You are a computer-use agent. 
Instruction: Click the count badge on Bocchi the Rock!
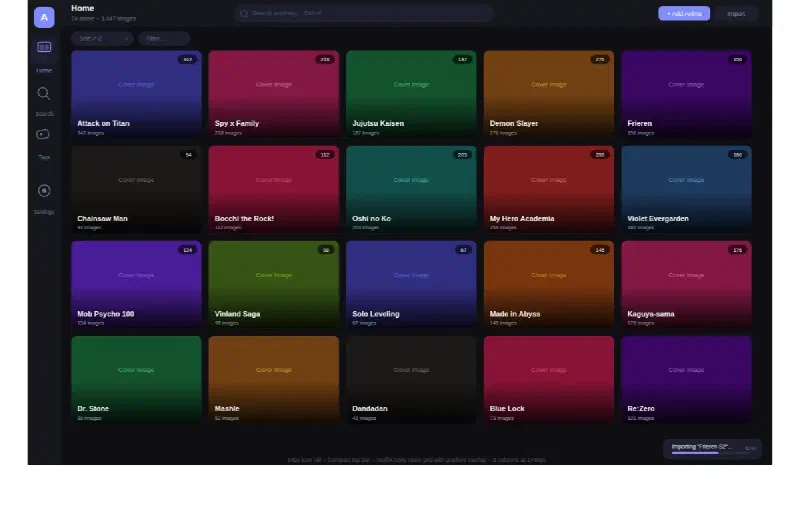(x=325, y=155)
